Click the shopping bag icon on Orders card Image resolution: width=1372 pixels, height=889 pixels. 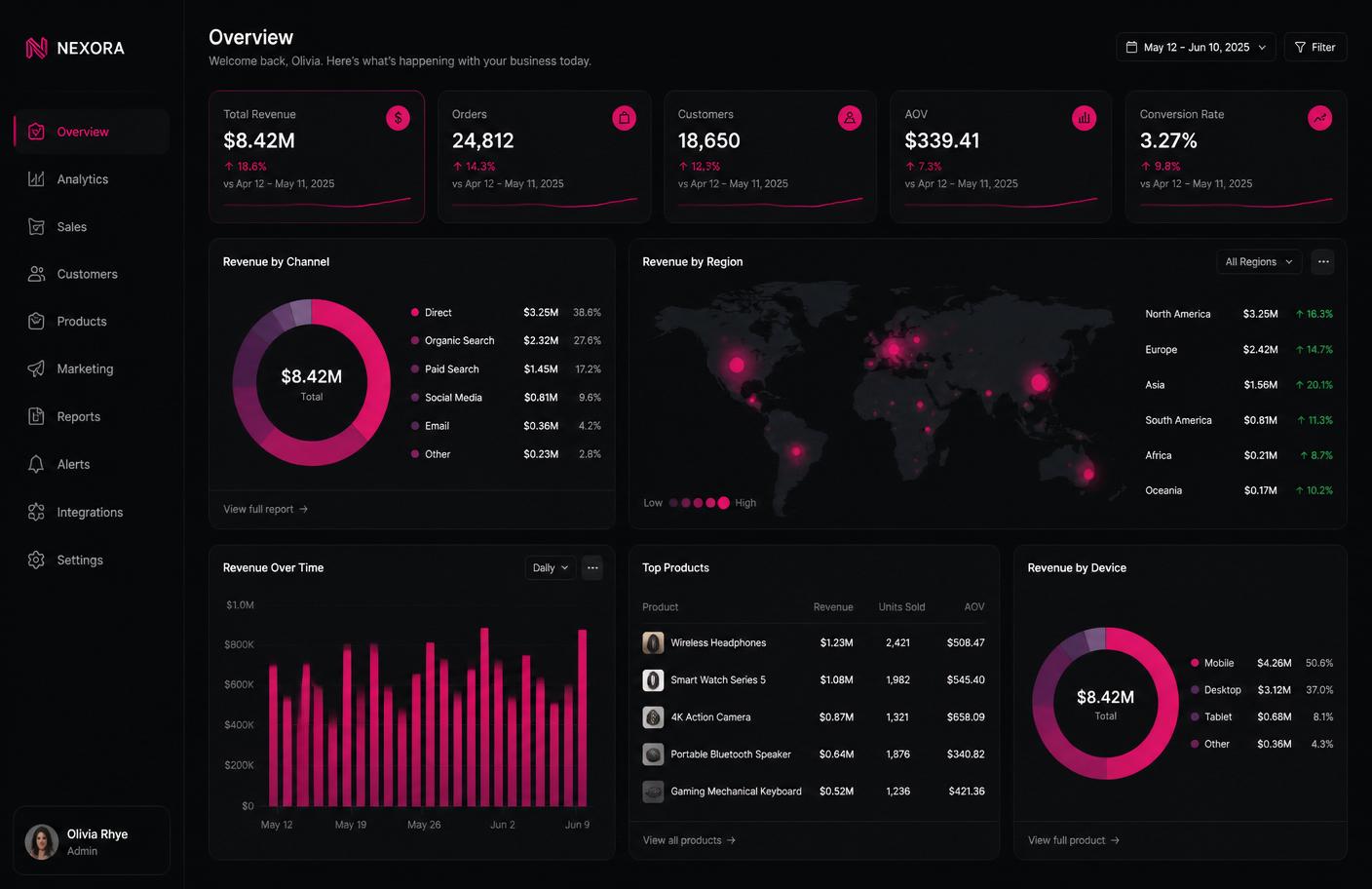[625, 118]
